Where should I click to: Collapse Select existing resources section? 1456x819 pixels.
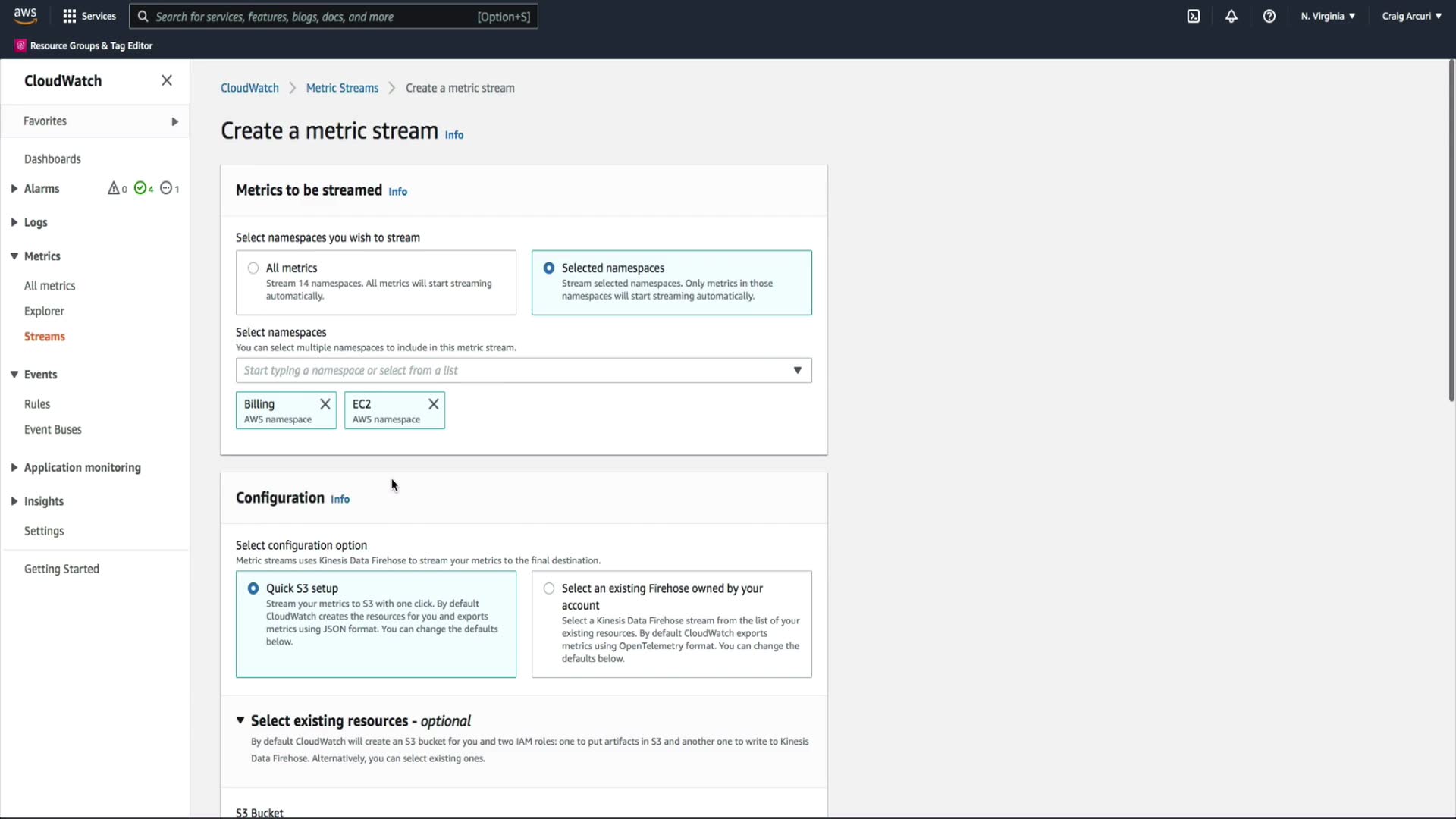click(x=240, y=720)
